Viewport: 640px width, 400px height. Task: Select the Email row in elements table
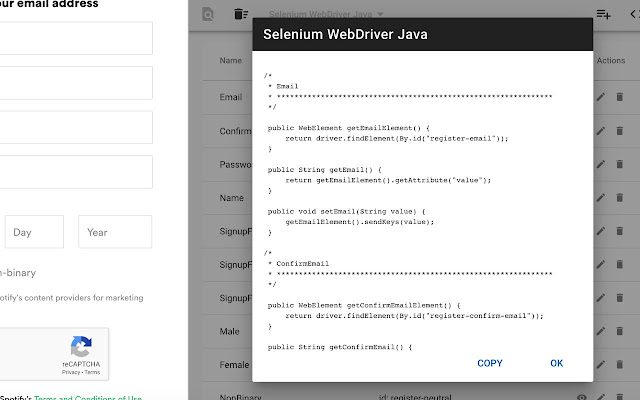coord(231,97)
